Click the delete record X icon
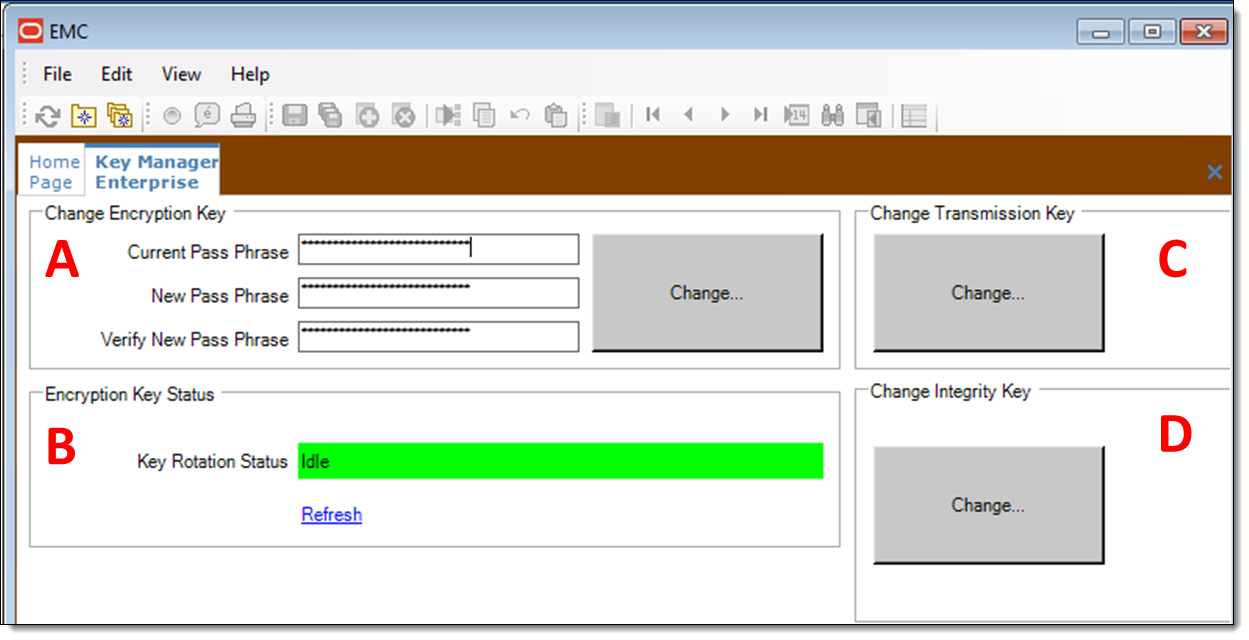Screen dimensions: 1249x640 pyautogui.click(x=403, y=116)
